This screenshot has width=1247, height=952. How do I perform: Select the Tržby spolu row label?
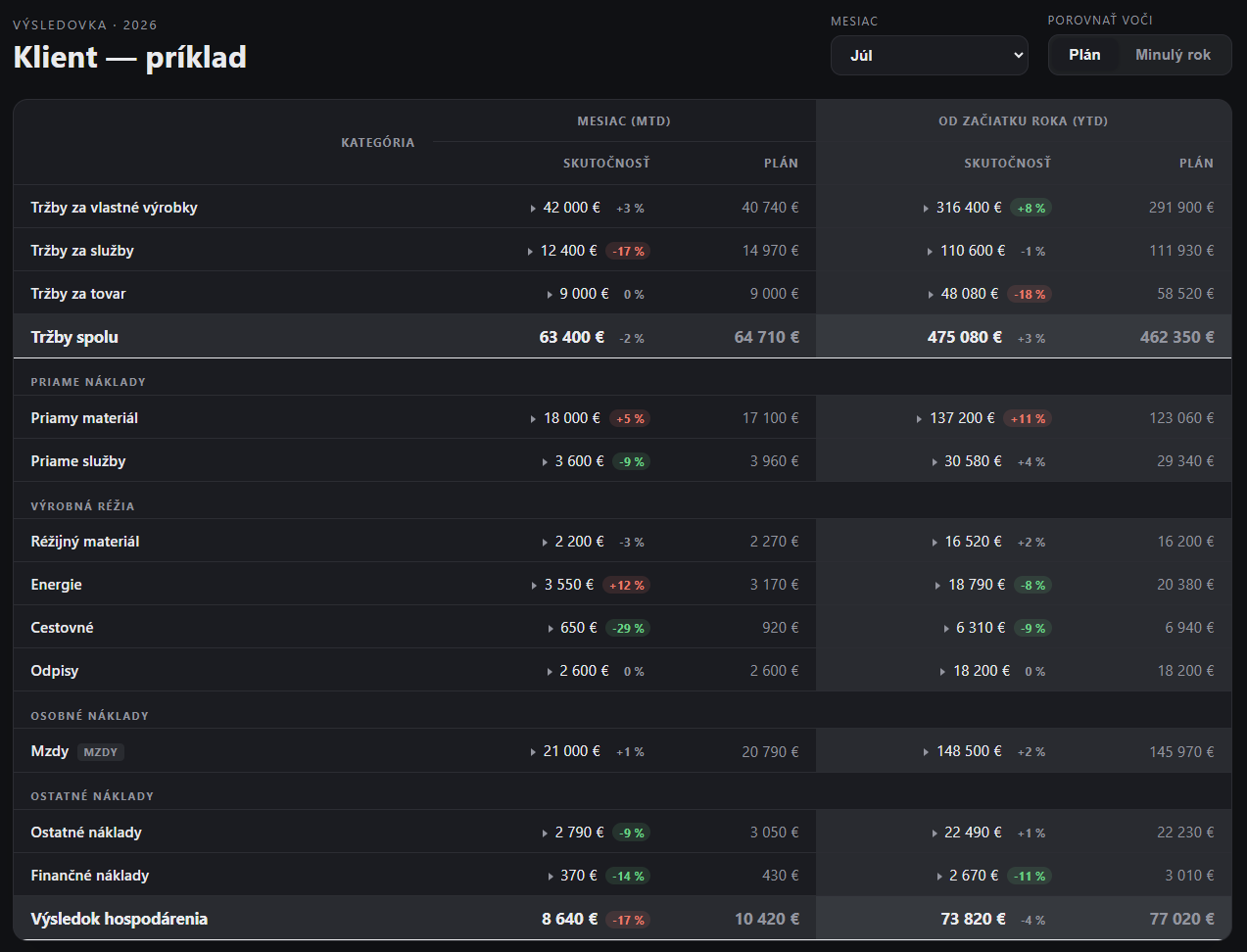(74, 337)
